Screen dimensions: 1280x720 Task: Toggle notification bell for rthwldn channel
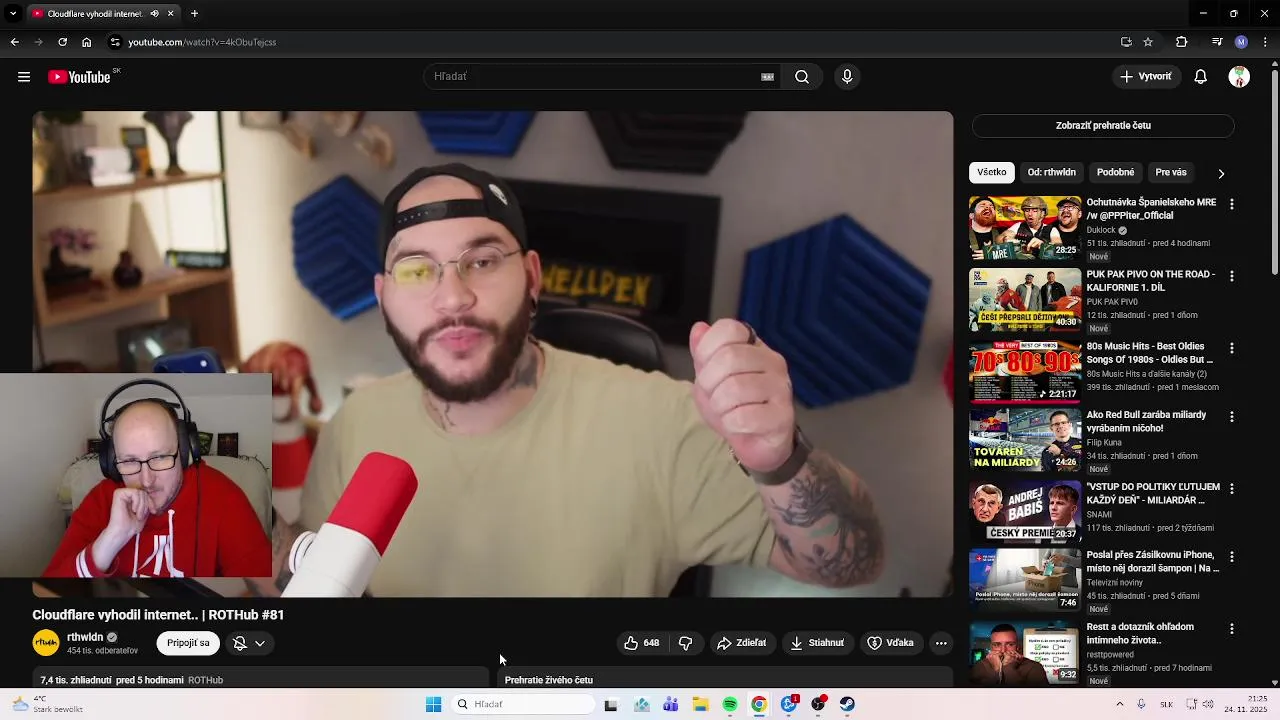pos(240,643)
